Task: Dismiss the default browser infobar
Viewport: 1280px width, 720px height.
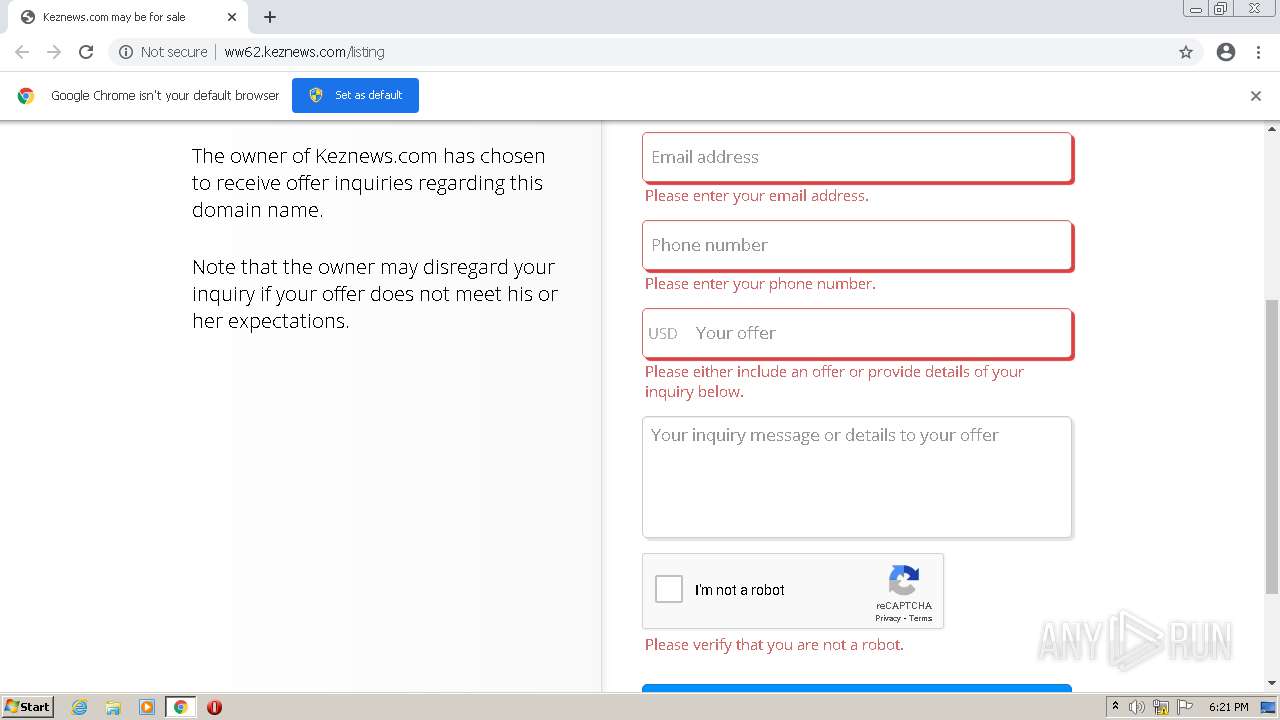Action: (x=1256, y=96)
